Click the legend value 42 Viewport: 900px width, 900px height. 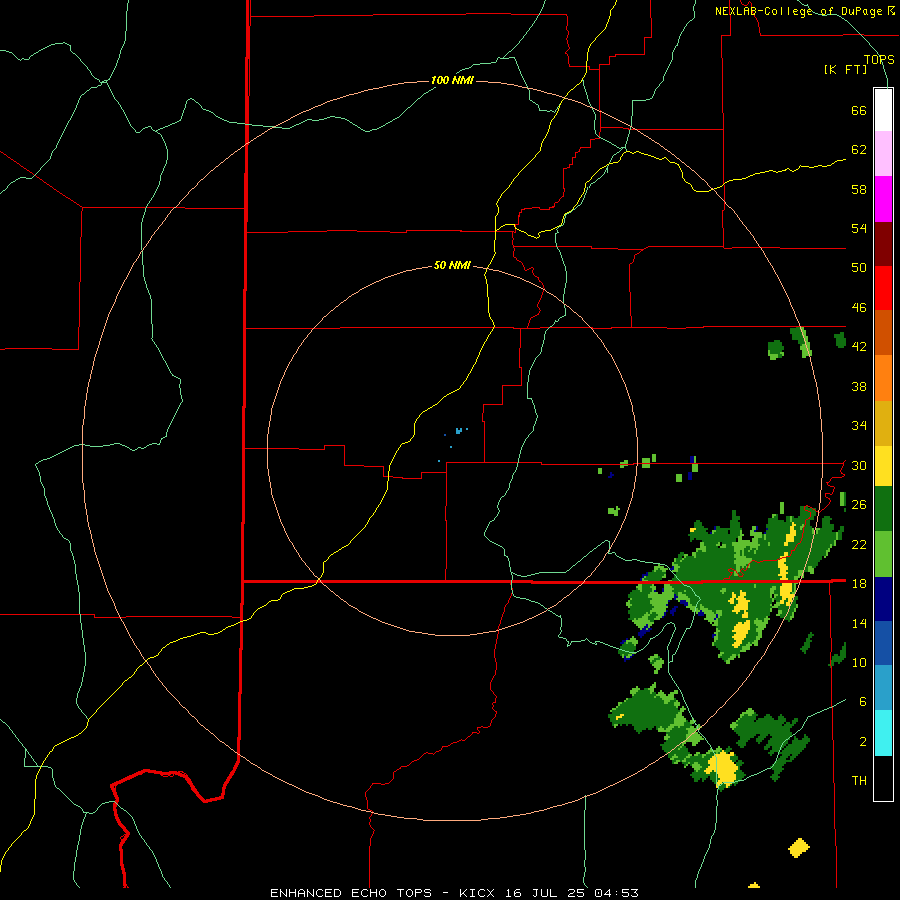point(859,346)
